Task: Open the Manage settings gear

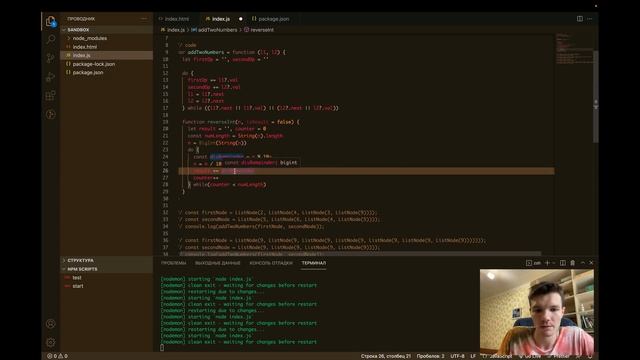Action: pyautogui.click(x=51, y=342)
